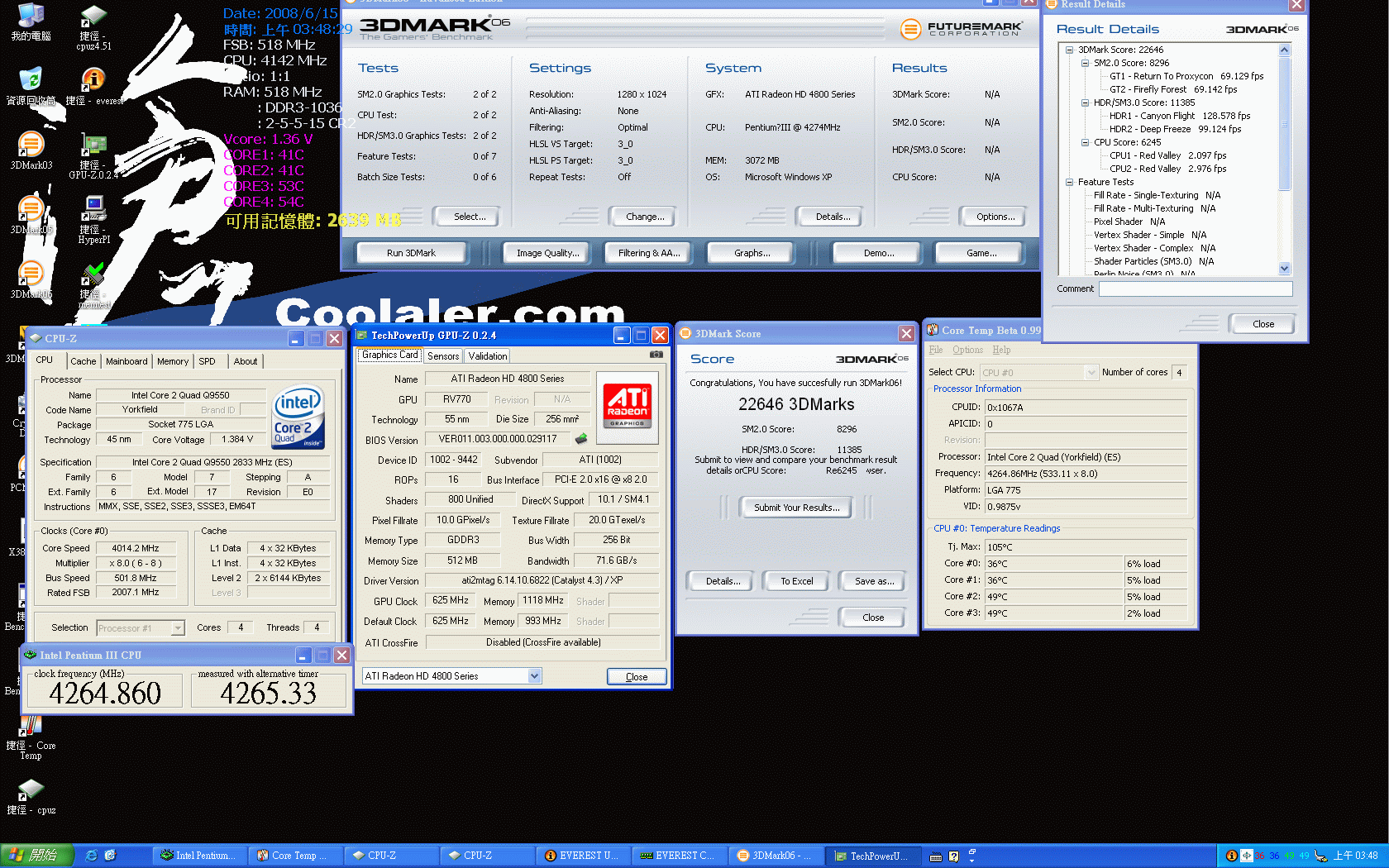Open the Processor #1 selection dropdown
The height and width of the screenshot is (868, 1389).
[177, 628]
